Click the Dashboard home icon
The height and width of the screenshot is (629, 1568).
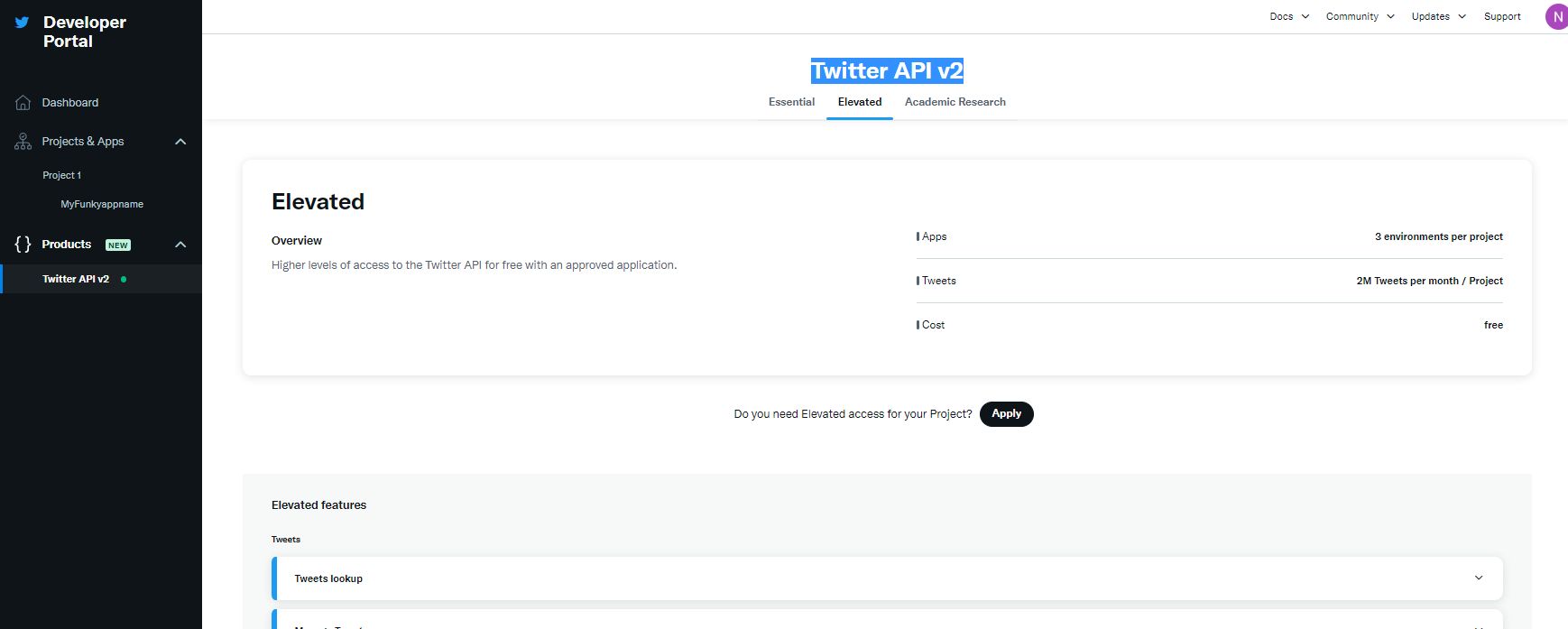tap(23, 103)
